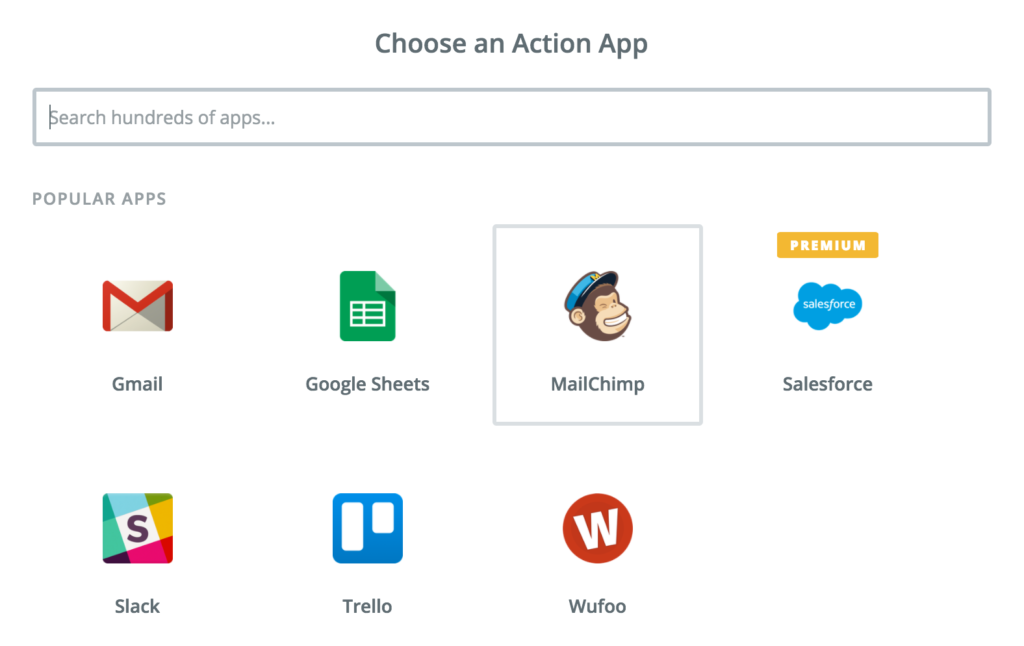Choose the Wufoo app icon
The image size is (1024, 646).
(597, 529)
